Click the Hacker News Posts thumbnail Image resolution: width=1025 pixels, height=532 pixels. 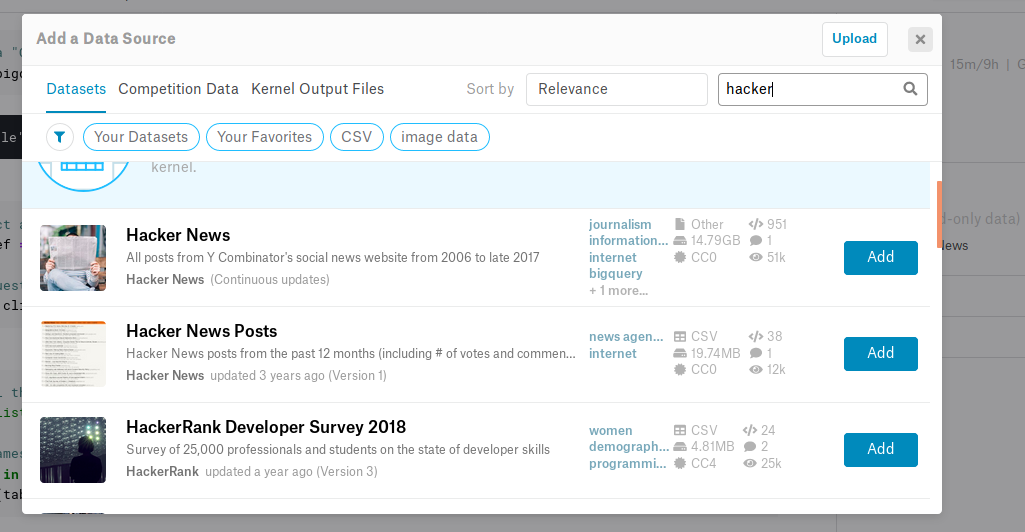(x=73, y=354)
